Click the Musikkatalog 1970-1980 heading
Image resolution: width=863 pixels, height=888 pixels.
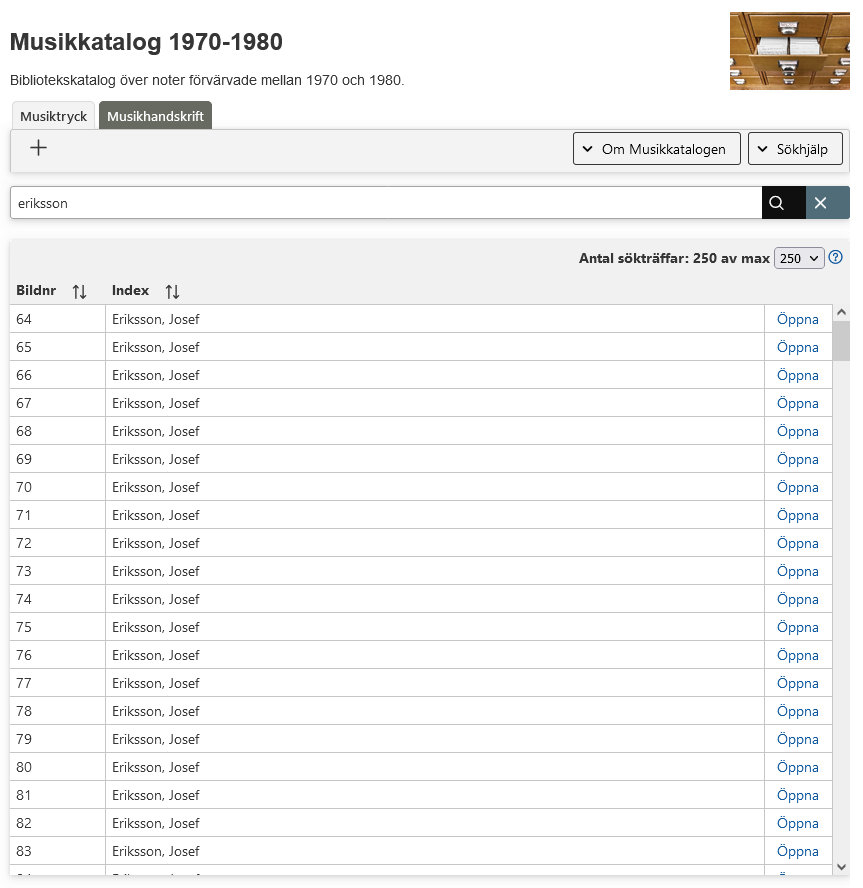[146, 42]
